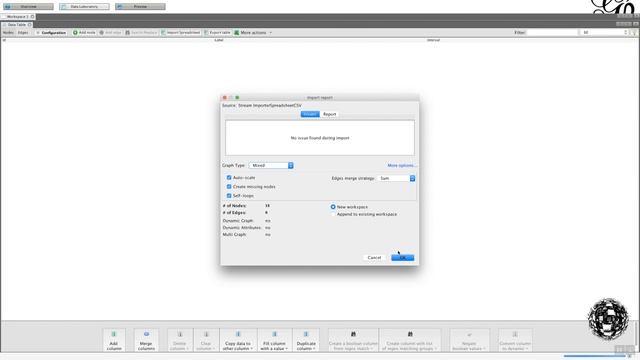640x360 pixels.
Task: Click the No issue found message text
Action: coord(320,138)
